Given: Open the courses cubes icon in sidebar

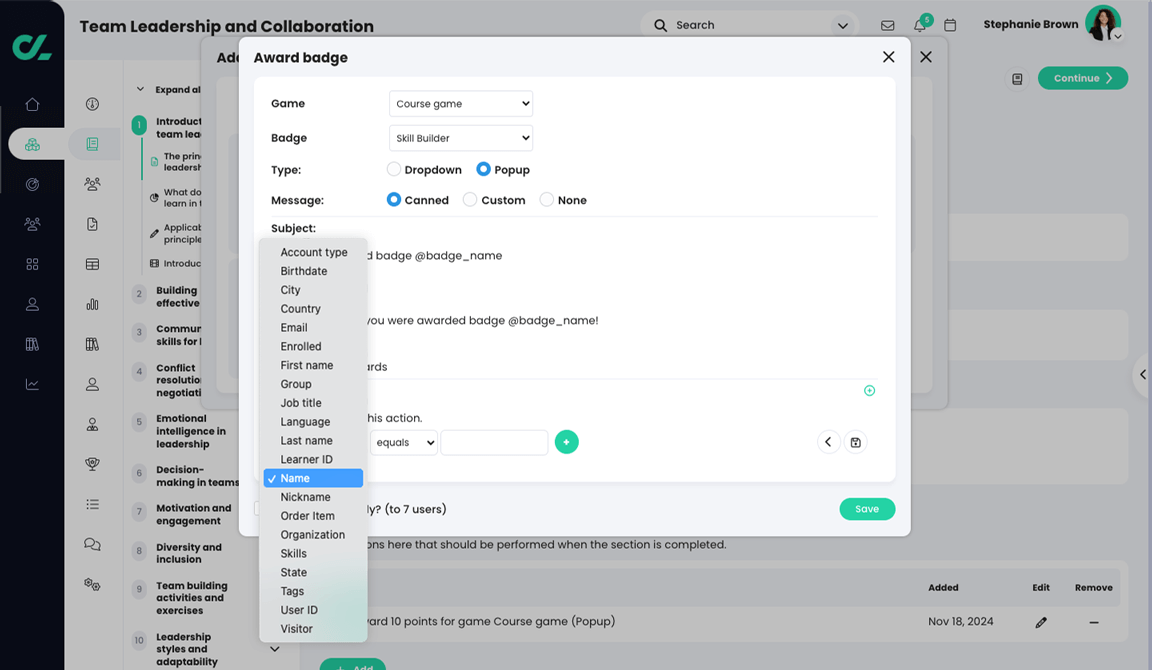Looking at the screenshot, I should tap(32, 145).
